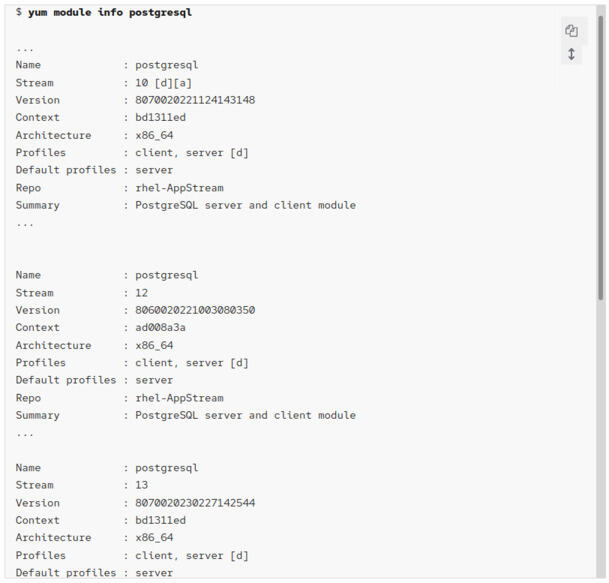Click the first 'client, server [d]' profiles line
This screenshot has width=609, height=583.
[192, 153]
